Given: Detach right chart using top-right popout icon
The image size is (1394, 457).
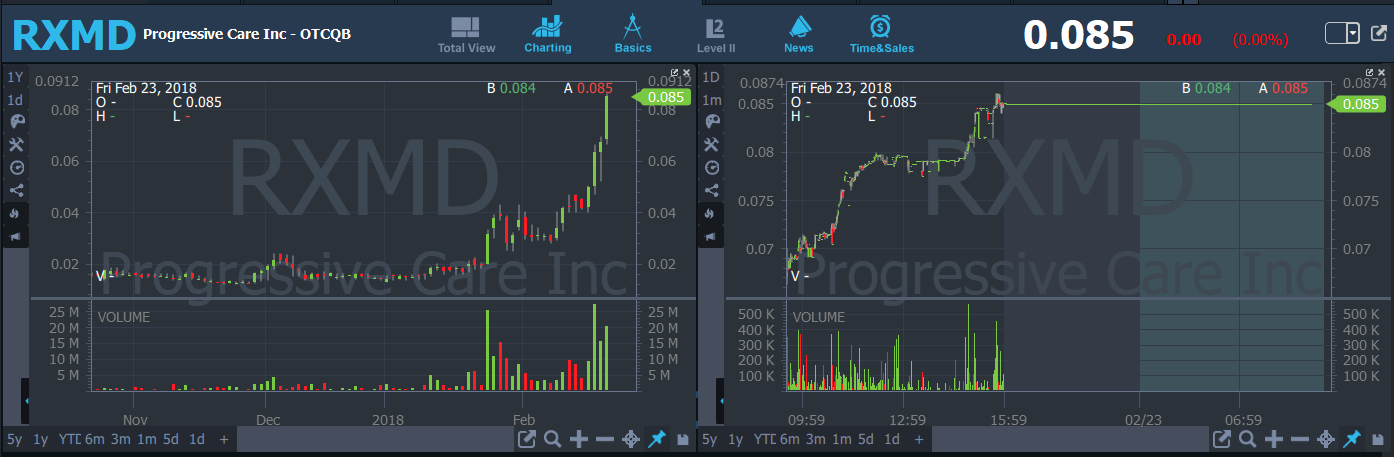Looking at the screenshot, I should point(1370,73).
